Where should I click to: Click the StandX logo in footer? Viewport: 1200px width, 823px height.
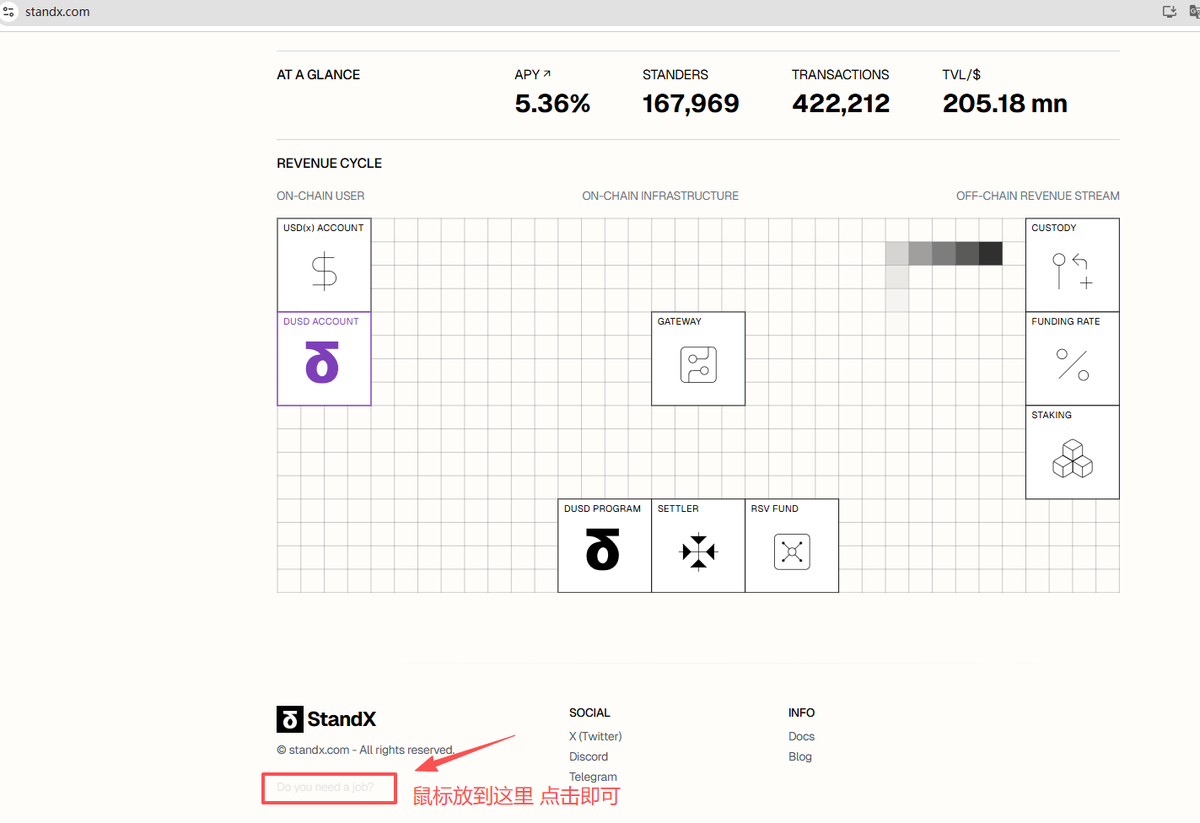(327, 719)
